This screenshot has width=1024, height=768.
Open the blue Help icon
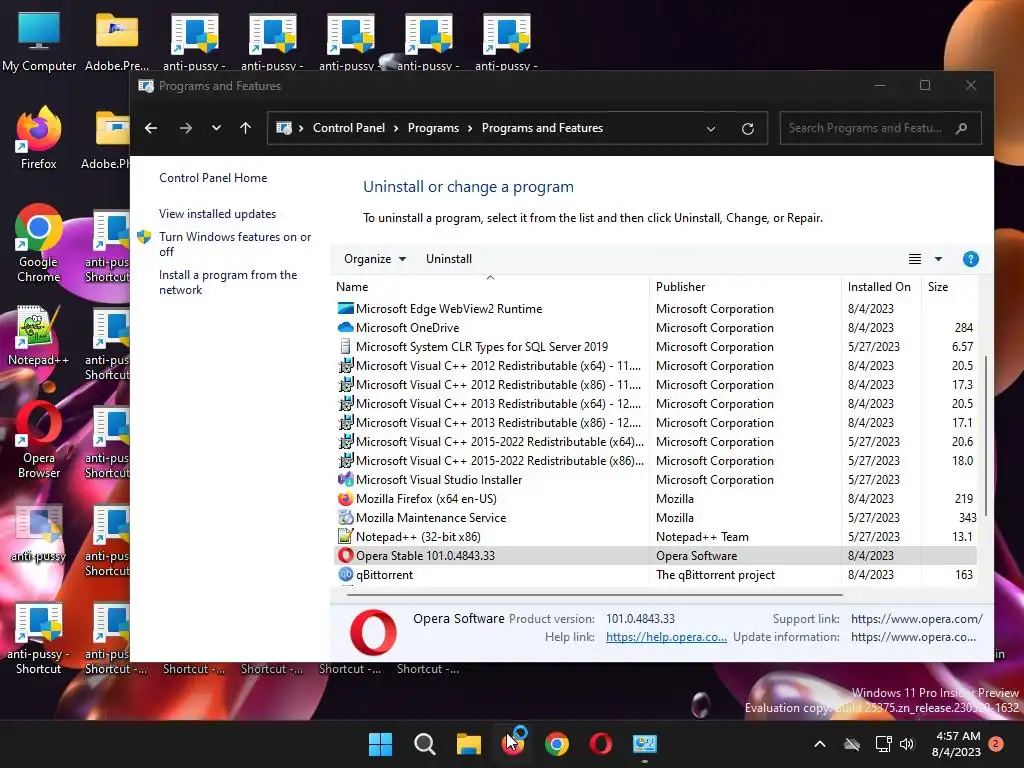coord(970,259)
